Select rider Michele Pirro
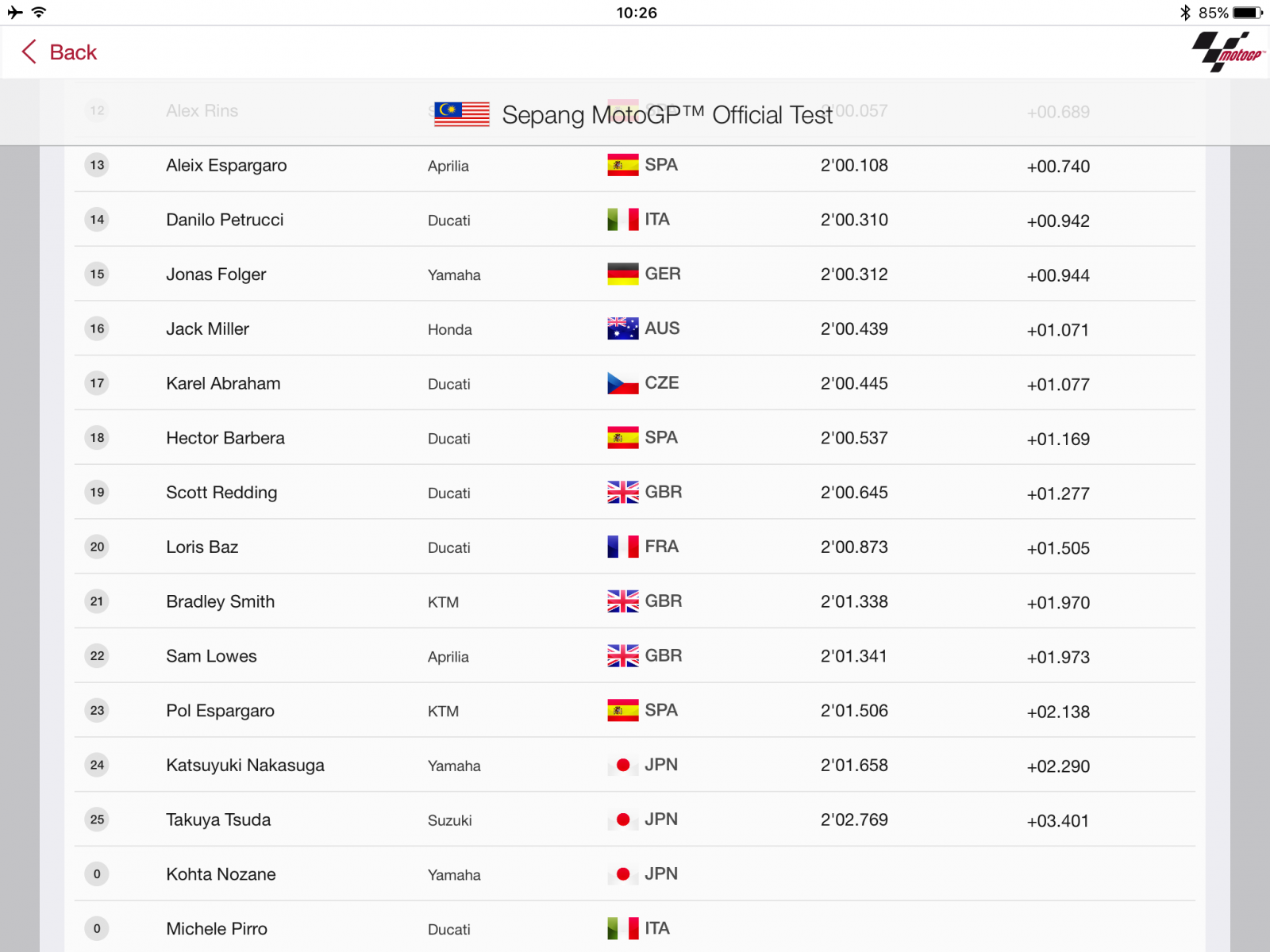Viewport: 1270px width, 952px height. (217, 929)
